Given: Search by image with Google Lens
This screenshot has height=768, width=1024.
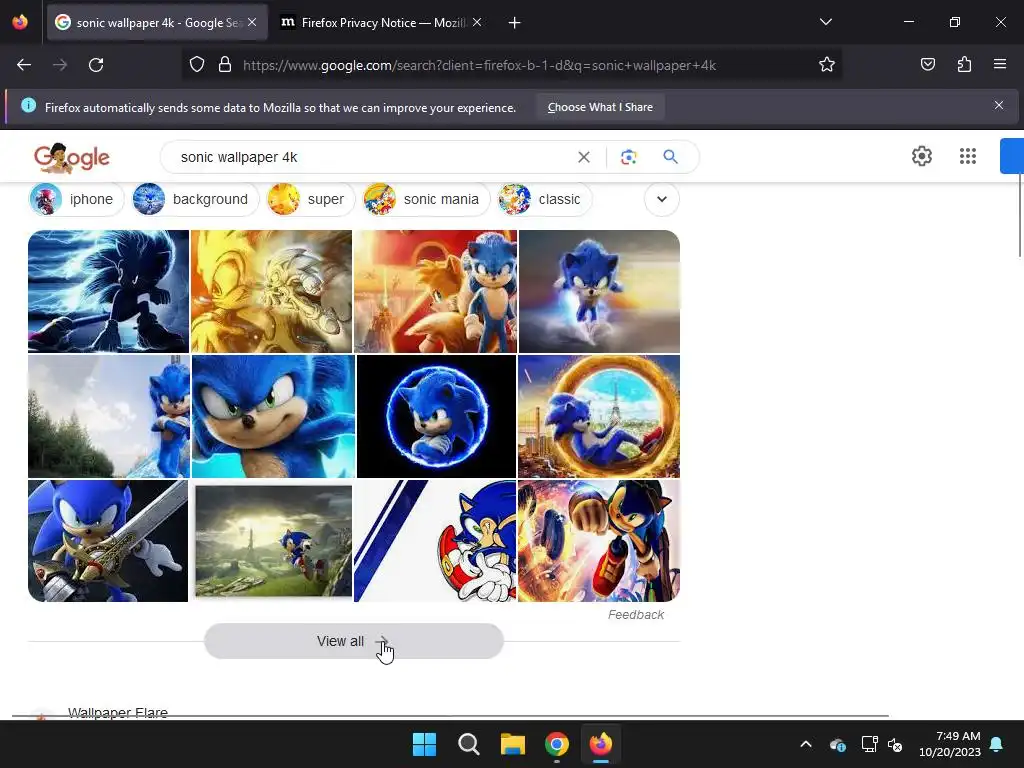Looking at the screenshot, I should [628, 157].
